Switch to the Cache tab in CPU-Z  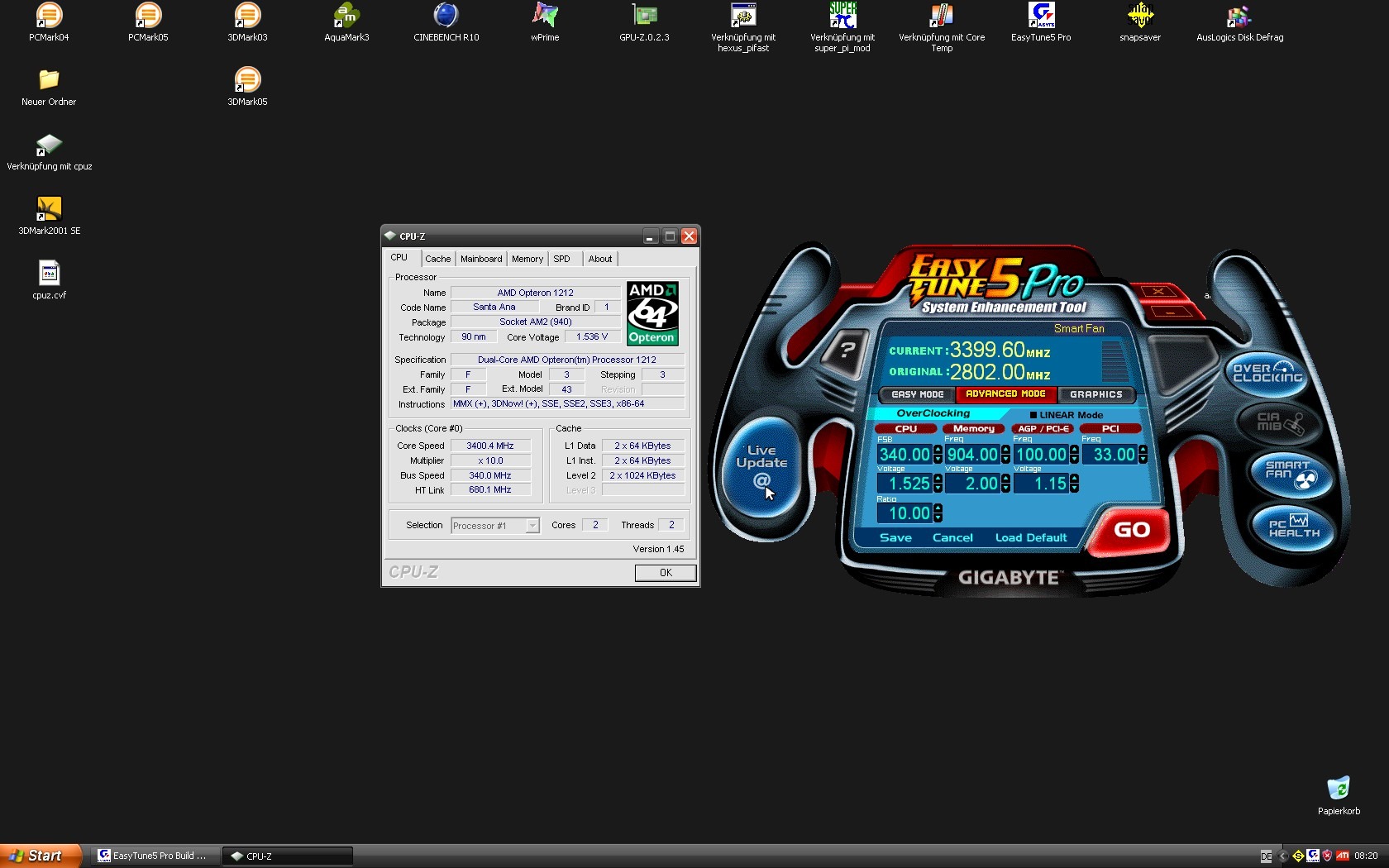[x=438, y=259]
